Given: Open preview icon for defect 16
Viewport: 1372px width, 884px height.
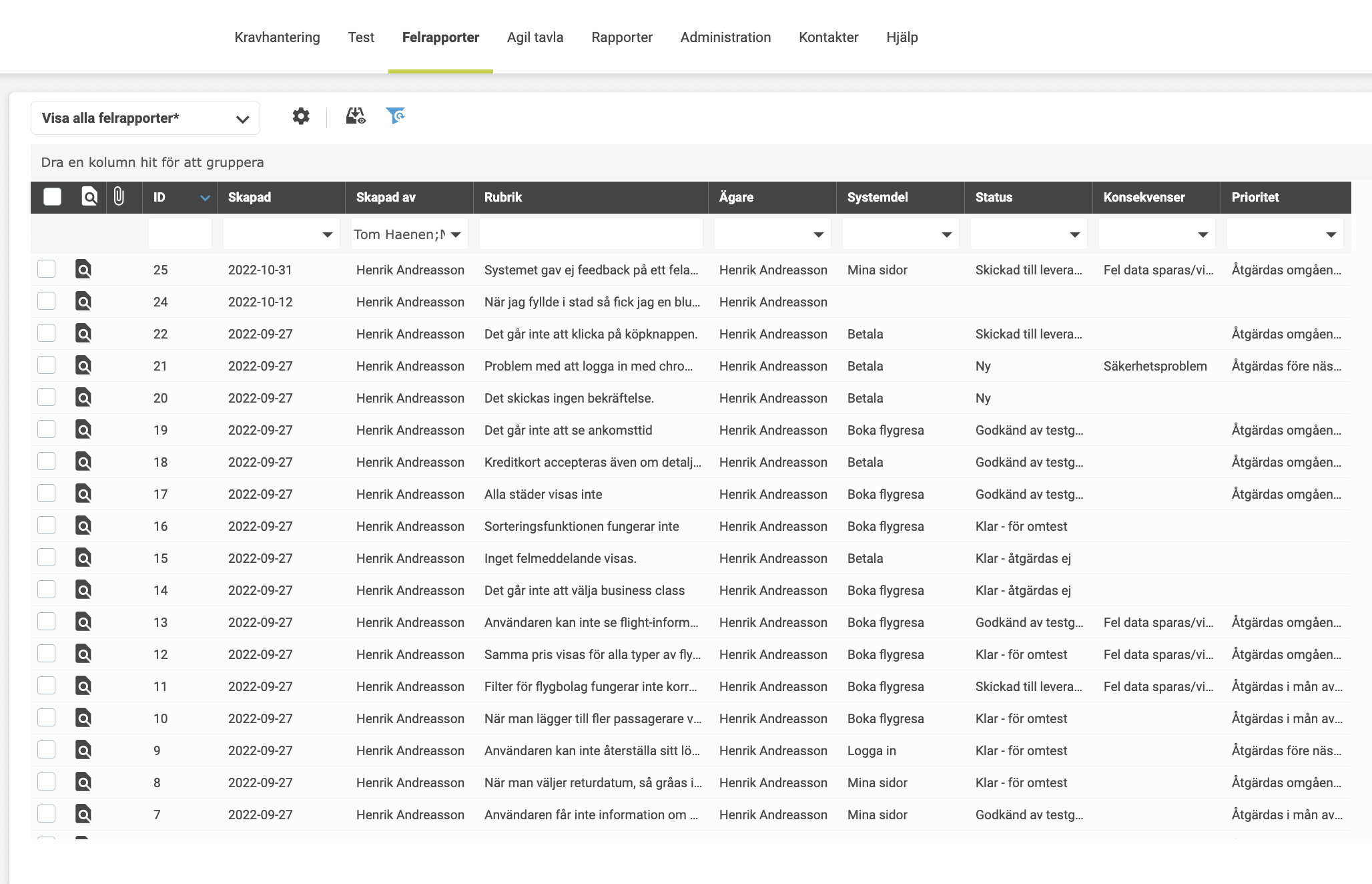Looking at the screenshot, I should tap(83, 526).
